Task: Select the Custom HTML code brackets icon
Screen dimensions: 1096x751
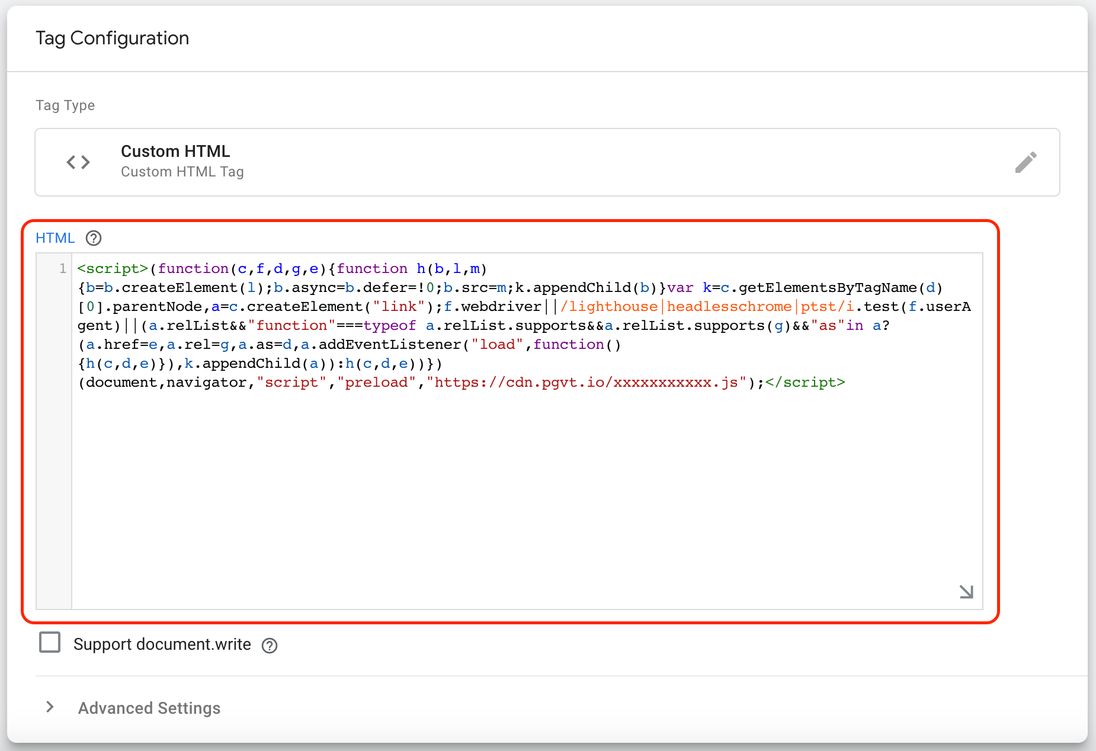Action: click(77, 161)
